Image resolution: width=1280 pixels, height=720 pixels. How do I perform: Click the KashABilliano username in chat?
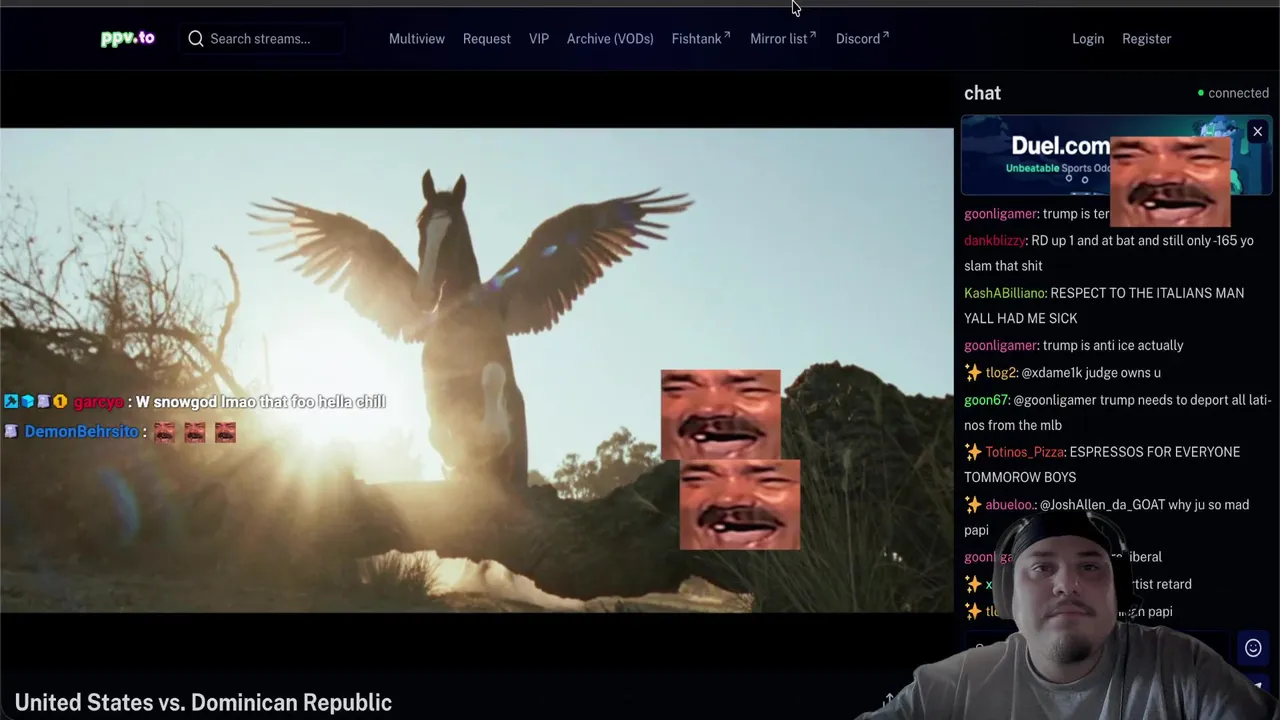click(1004, 292)
